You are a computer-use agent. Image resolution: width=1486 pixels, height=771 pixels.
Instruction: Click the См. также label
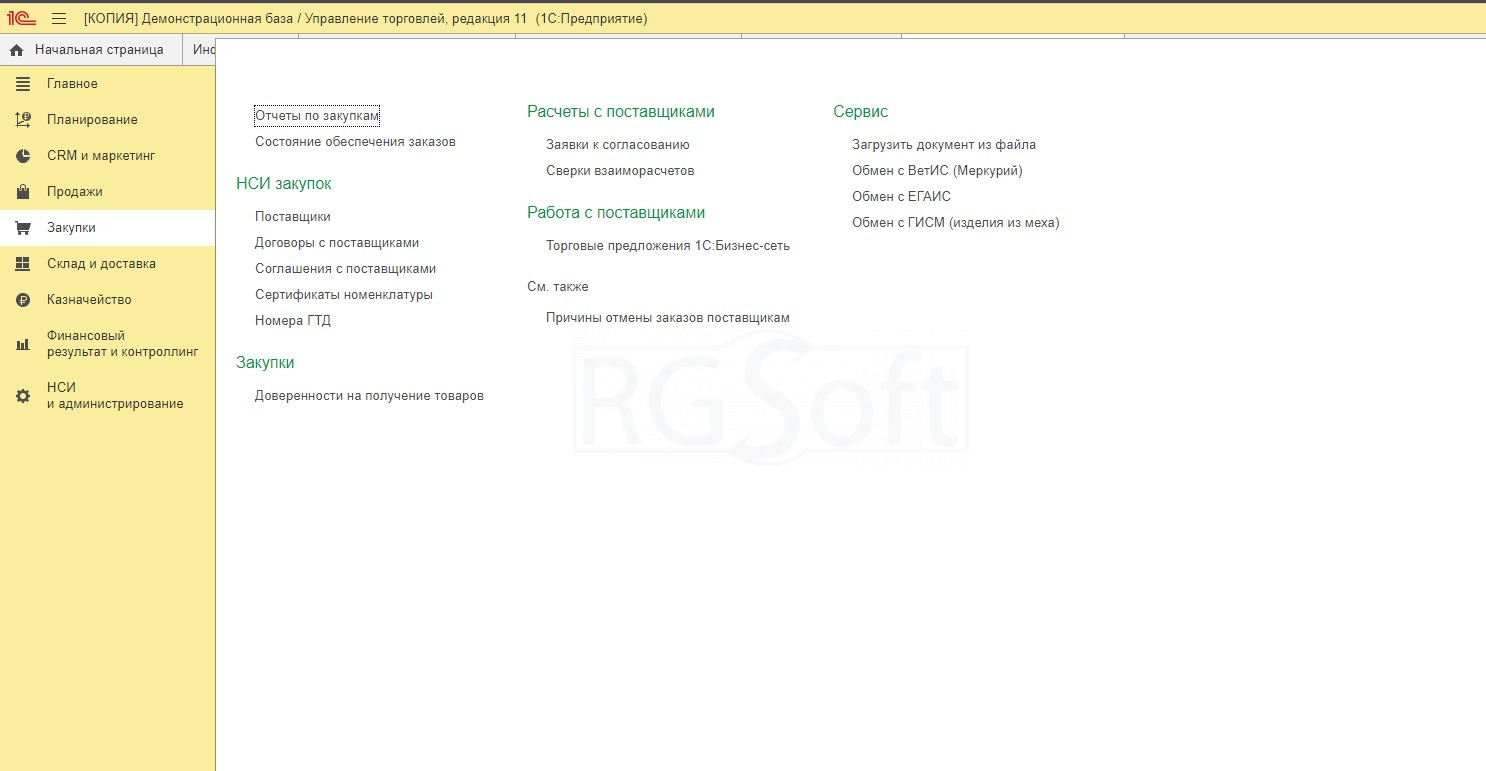558,287
